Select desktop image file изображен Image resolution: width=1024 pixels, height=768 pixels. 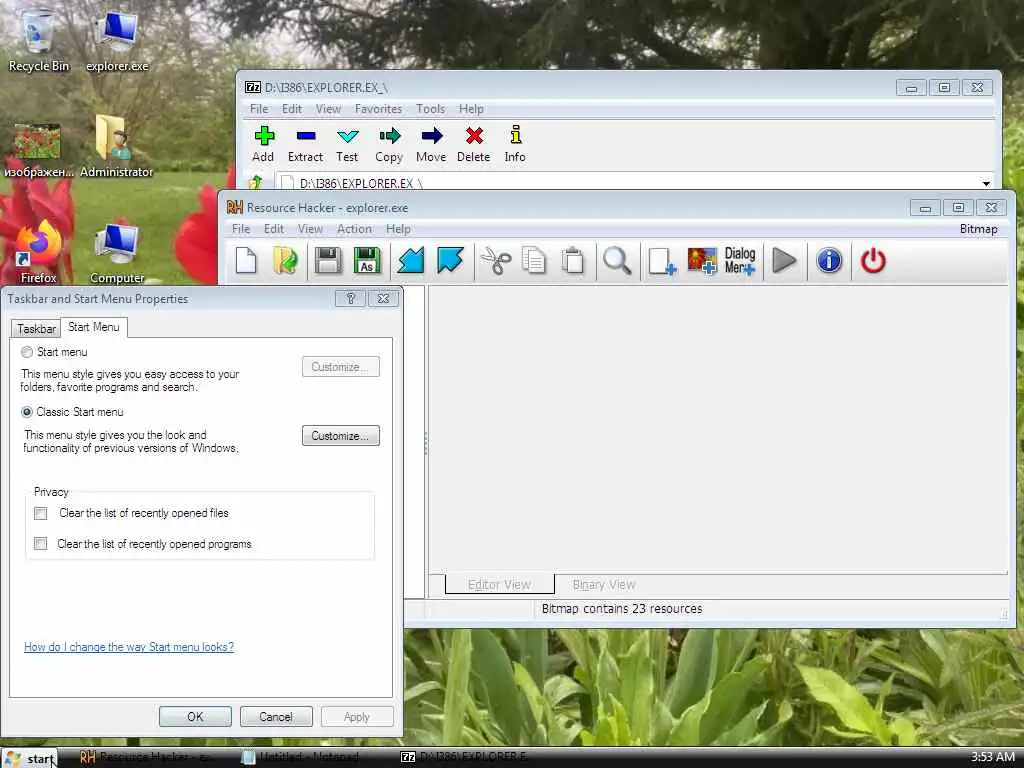[x=38, y=151]
